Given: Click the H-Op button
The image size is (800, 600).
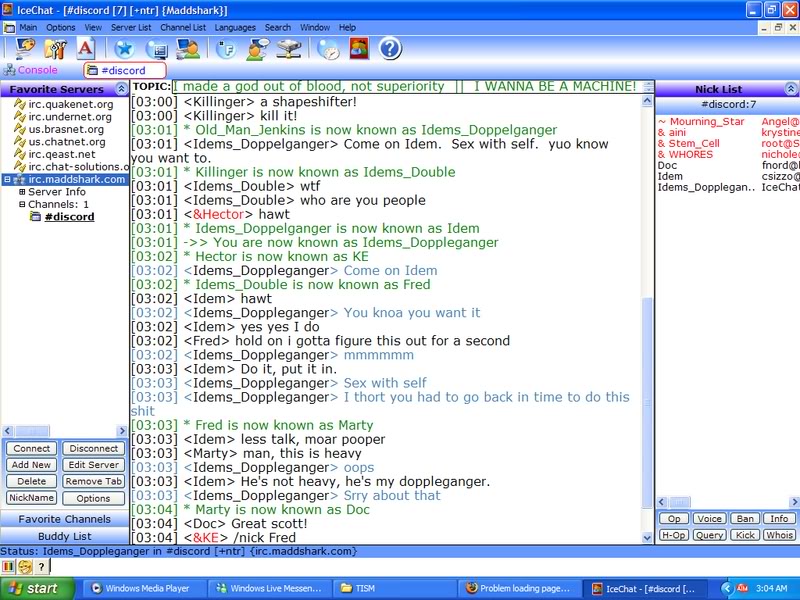Looking at the screenshot, I should [x=674, y=535].
